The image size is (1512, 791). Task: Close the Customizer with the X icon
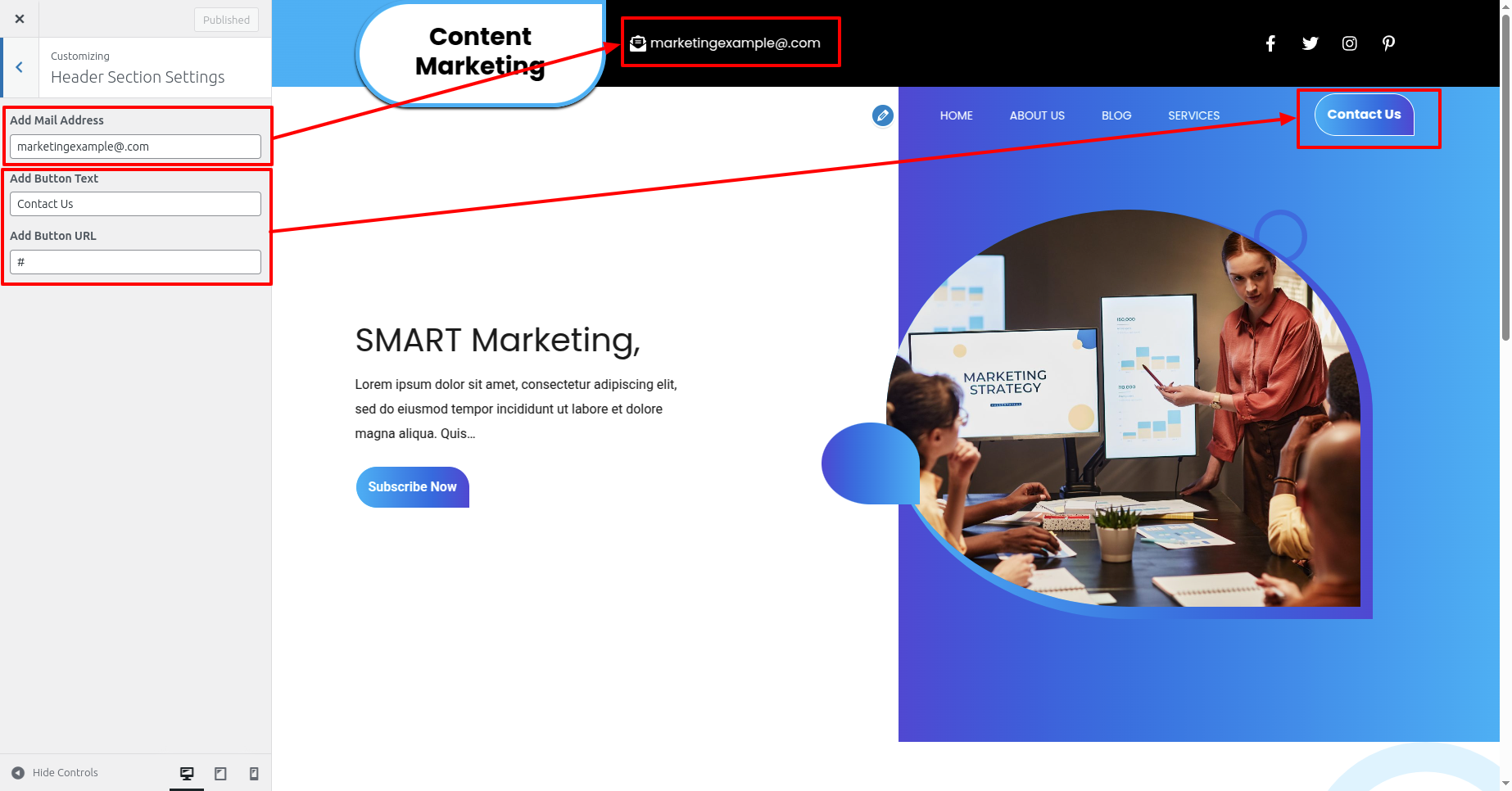20,19
